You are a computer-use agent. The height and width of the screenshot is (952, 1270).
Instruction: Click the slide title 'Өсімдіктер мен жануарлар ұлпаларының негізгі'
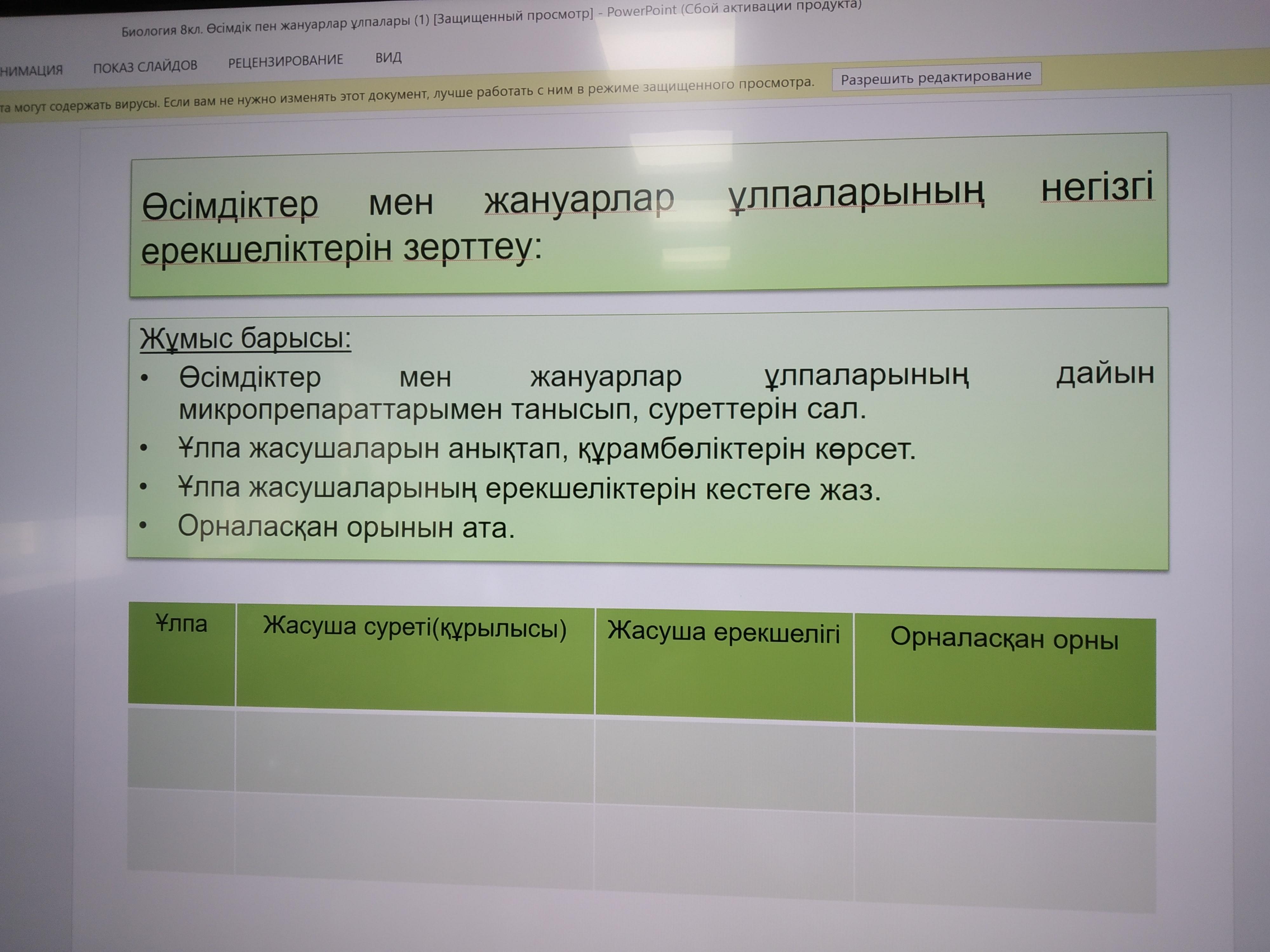coord(648,197)
